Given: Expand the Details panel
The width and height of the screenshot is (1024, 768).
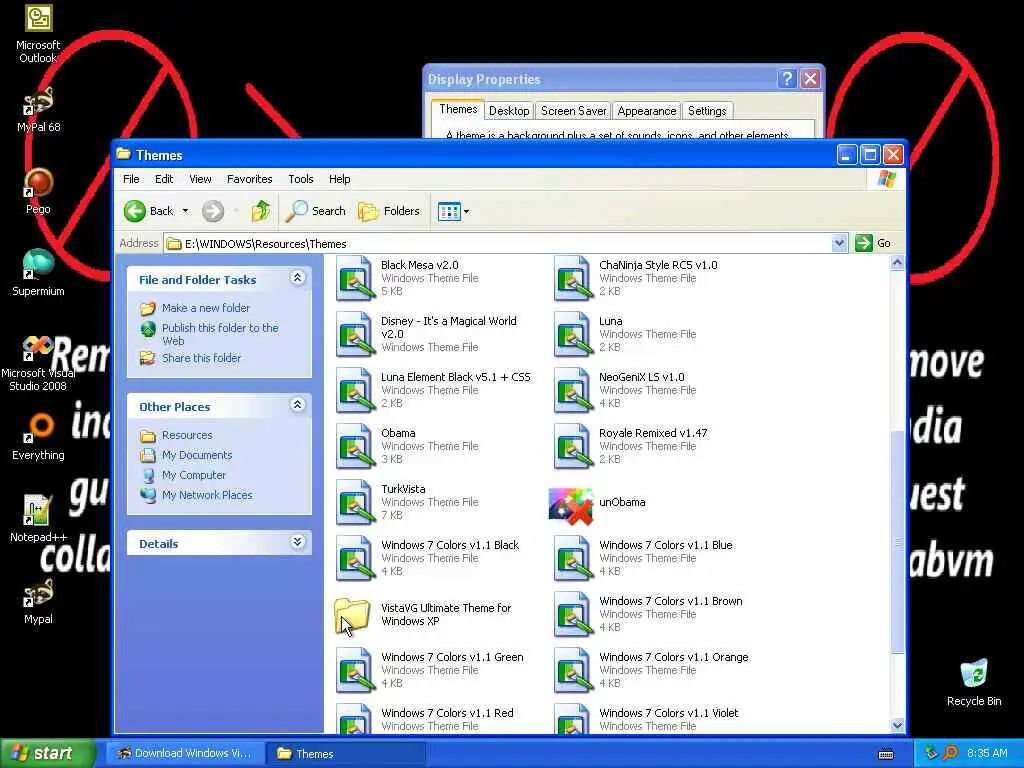Looking at the screenshot, I should click(297, 542).
